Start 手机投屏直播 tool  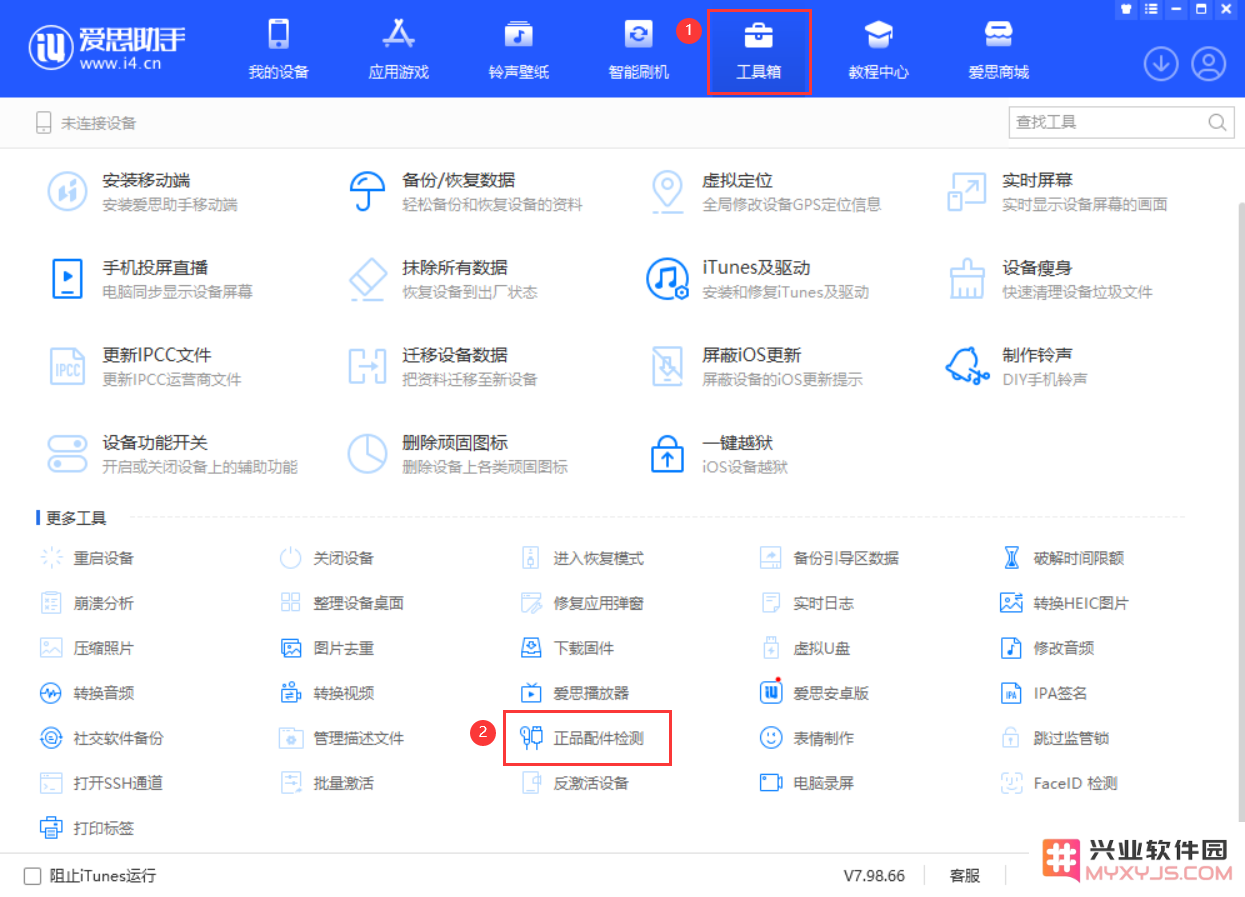click(150, 279)
